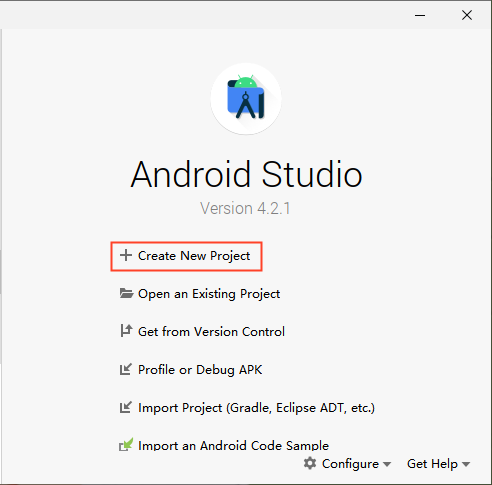Click the plus icon beside Create New Project
492x485 pixels.
click(126, 255)
